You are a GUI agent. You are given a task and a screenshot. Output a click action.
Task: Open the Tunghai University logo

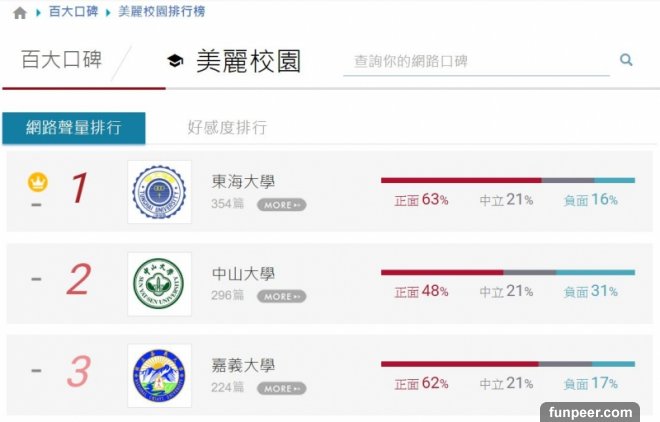tap(160, 191)
